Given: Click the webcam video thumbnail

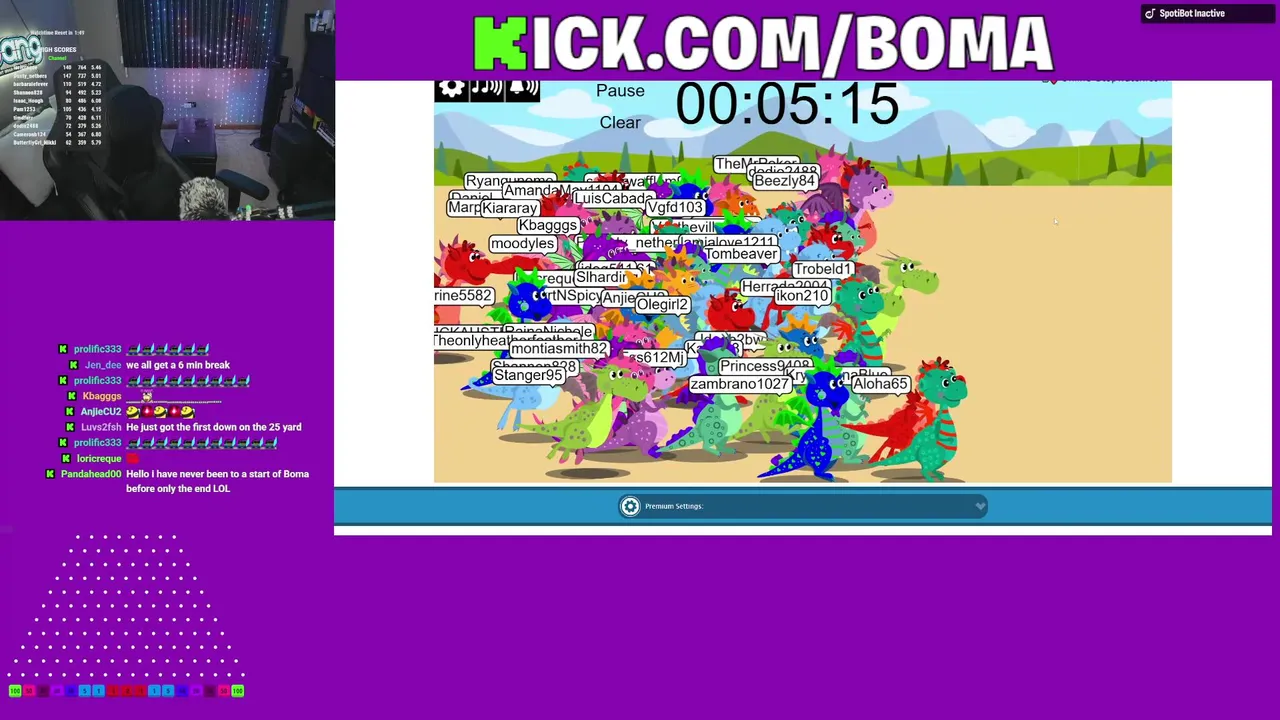Looking at the screenshot, I should 167,110.
